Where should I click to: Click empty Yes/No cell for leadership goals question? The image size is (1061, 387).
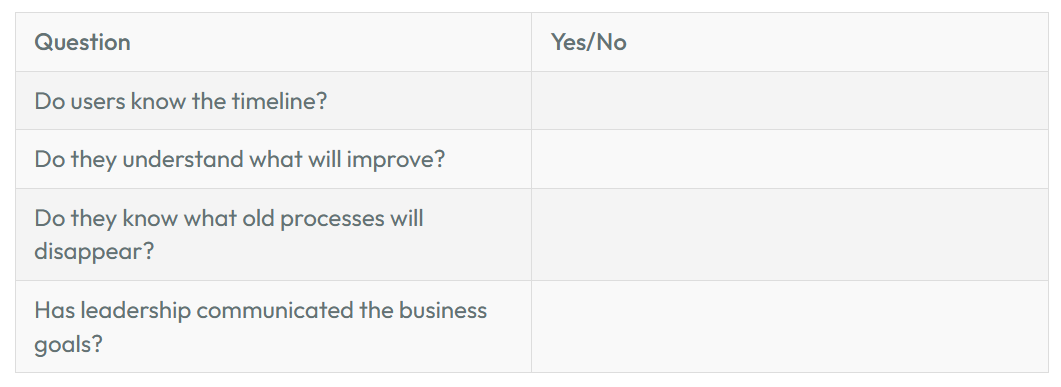790,327
